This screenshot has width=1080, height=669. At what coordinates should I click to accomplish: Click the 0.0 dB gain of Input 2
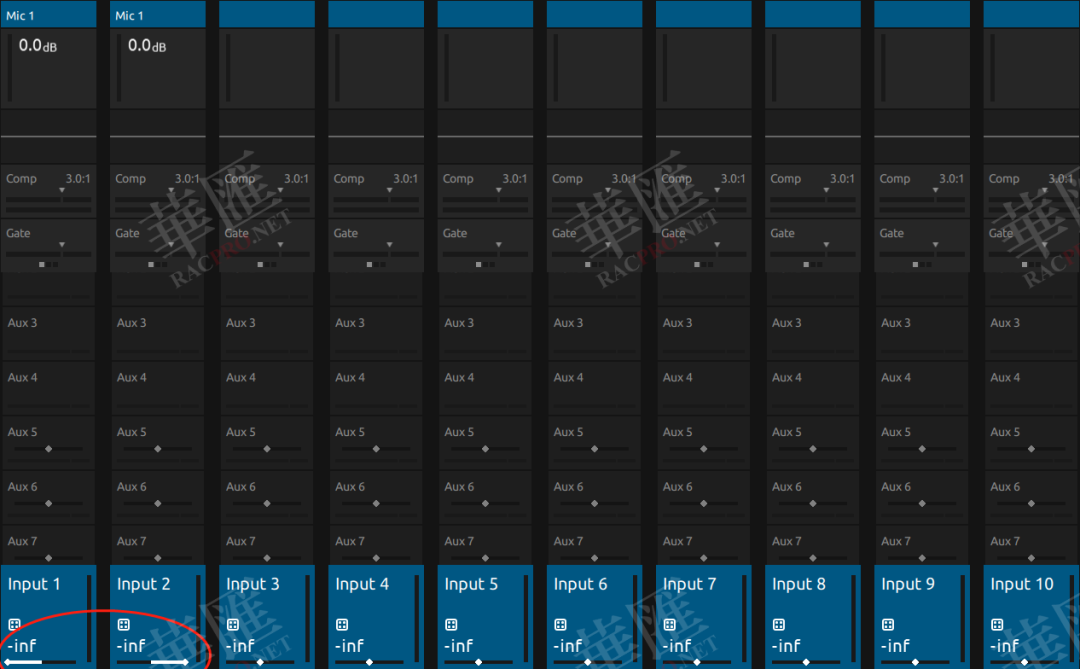147,45
